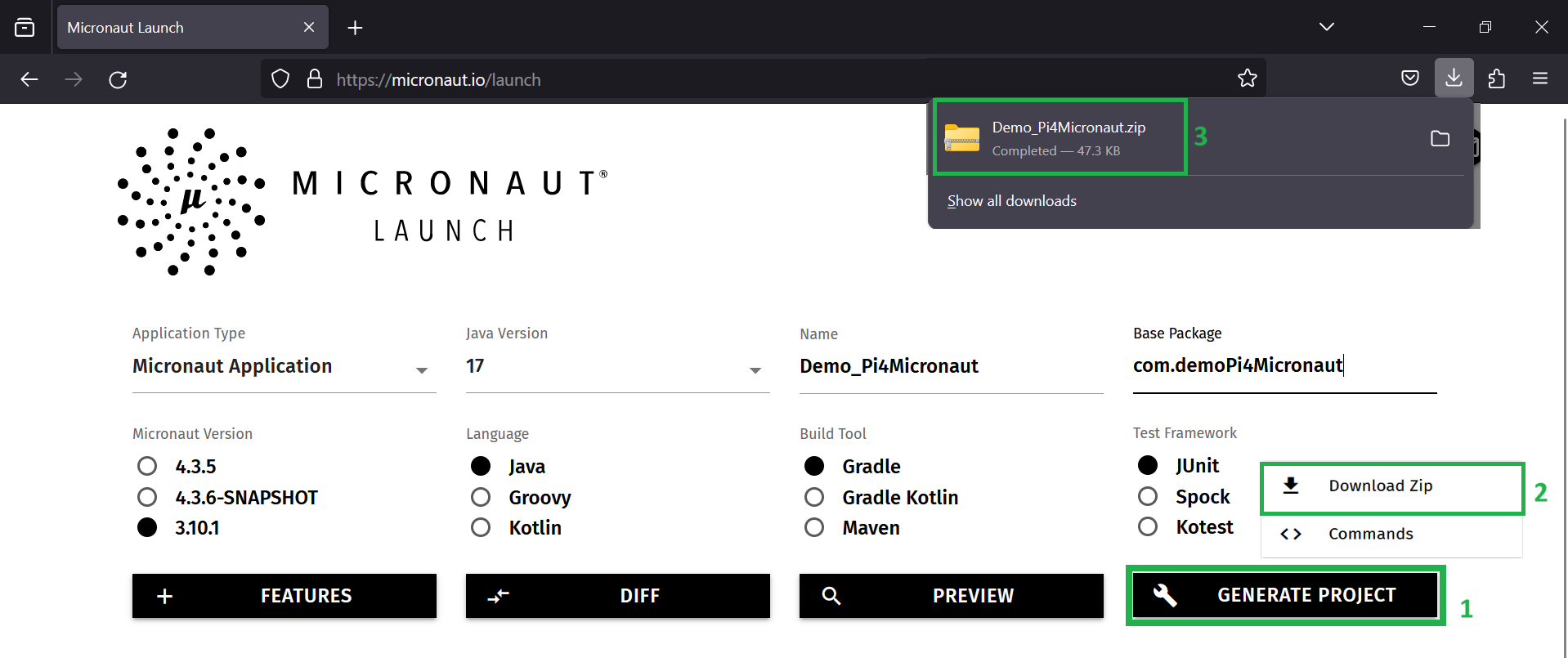The height and width of the screenshot is (658, 1568).
Task: Choose Download Zip from the menu
Action: [x=1392, y=486]
